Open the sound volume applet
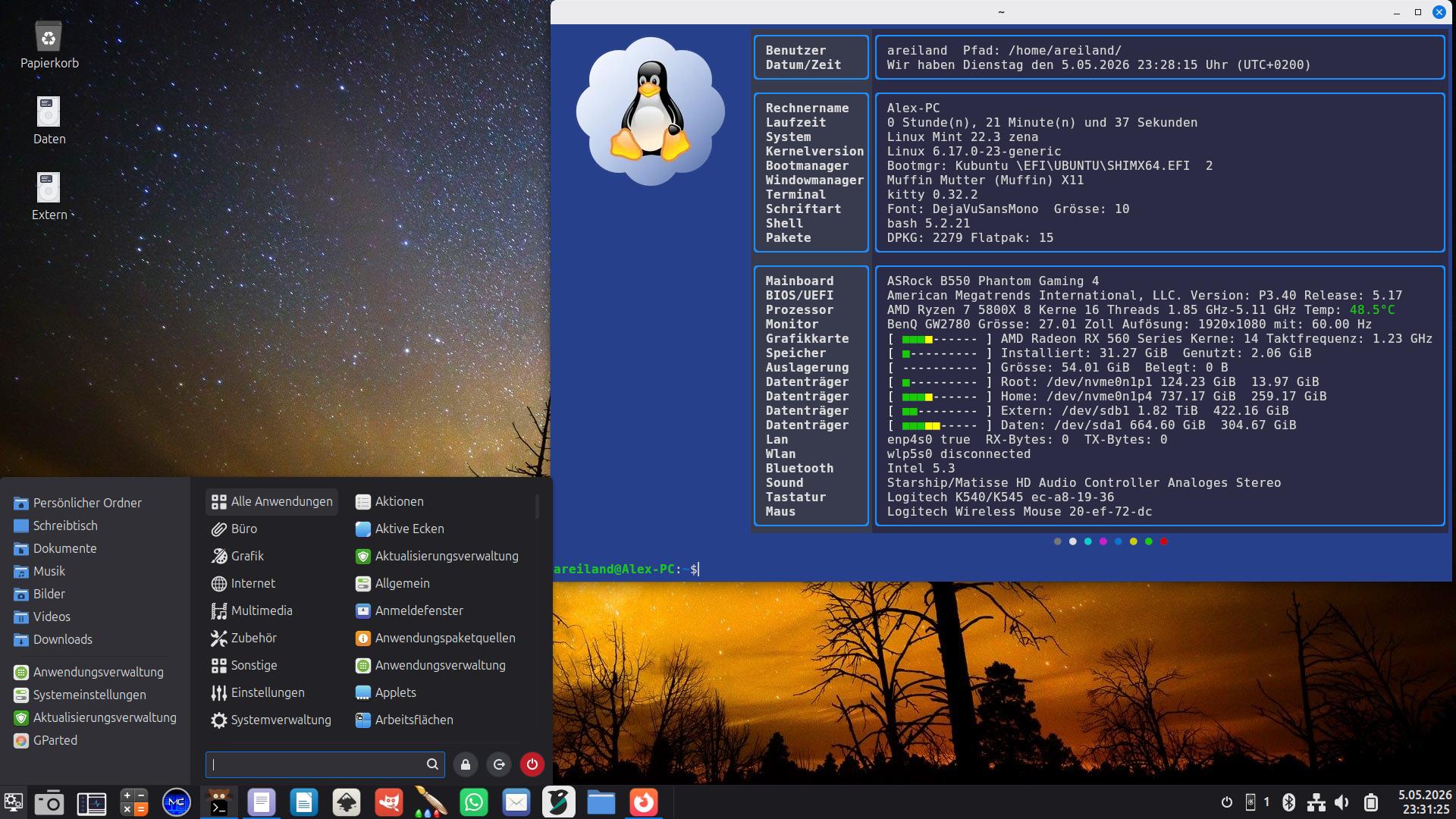Viewport: 1456px width, 819px height. pos(1342,802)
